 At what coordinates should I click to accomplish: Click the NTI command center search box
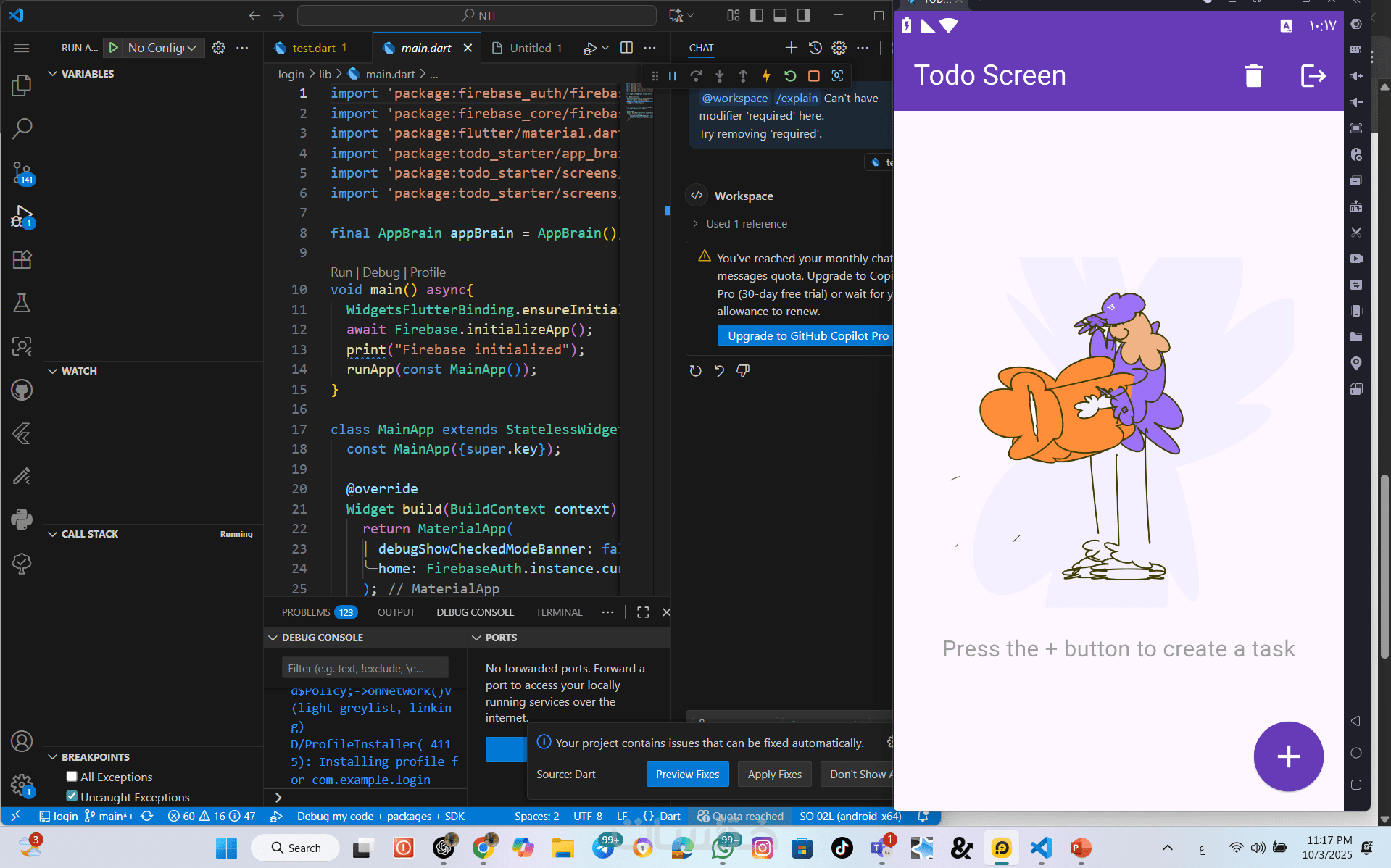click(x=477, y=15)
